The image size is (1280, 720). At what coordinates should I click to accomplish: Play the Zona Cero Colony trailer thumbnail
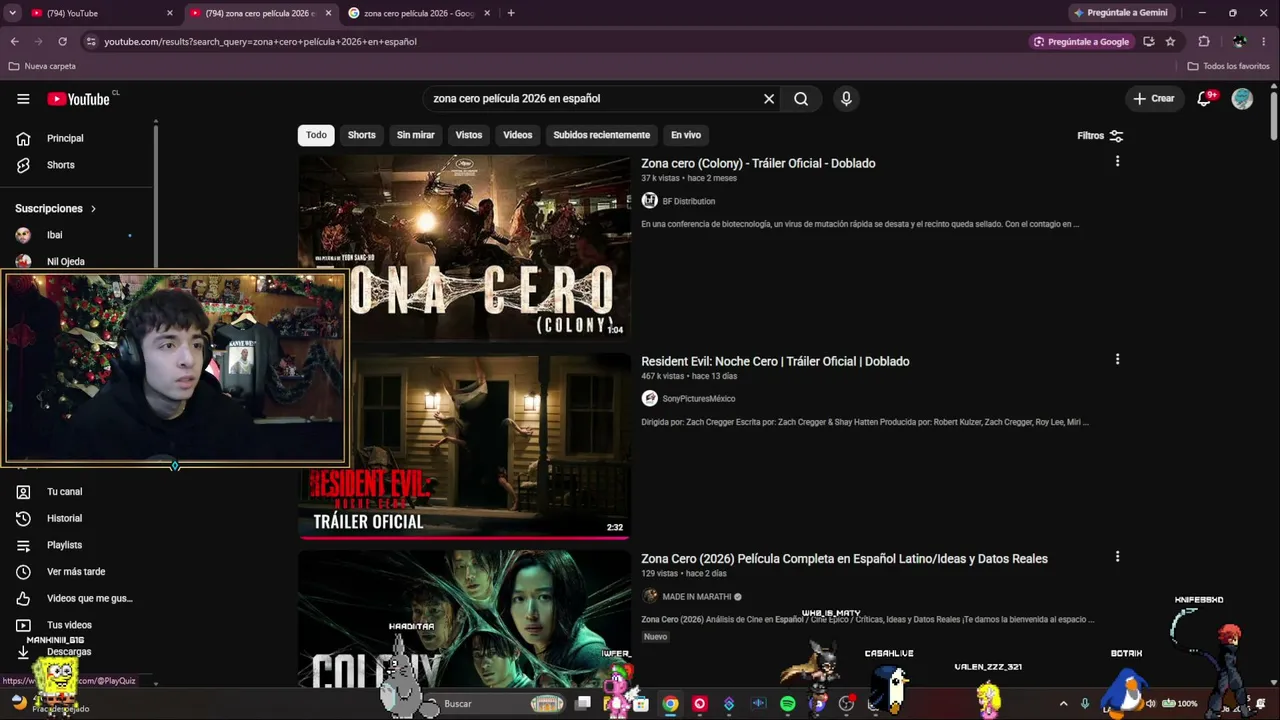tap(464, 247)
